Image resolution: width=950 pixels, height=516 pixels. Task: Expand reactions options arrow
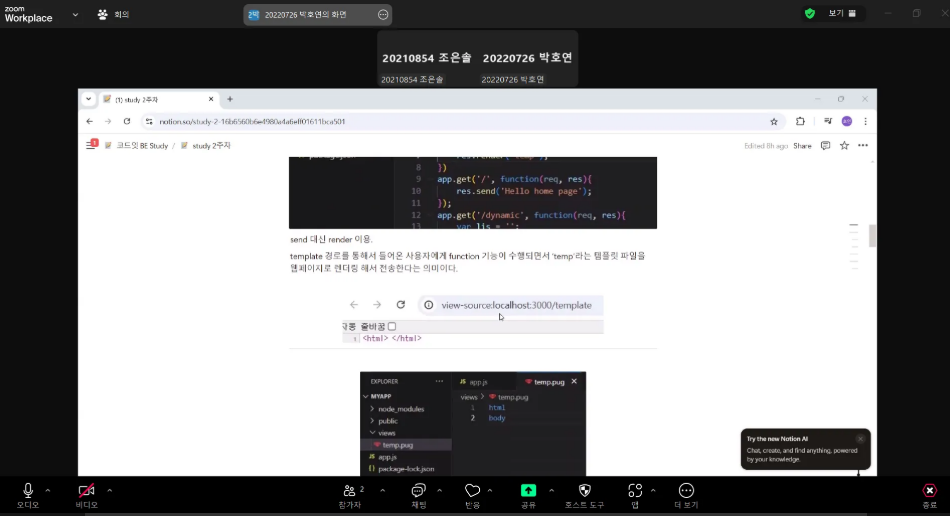pos(490,491)
